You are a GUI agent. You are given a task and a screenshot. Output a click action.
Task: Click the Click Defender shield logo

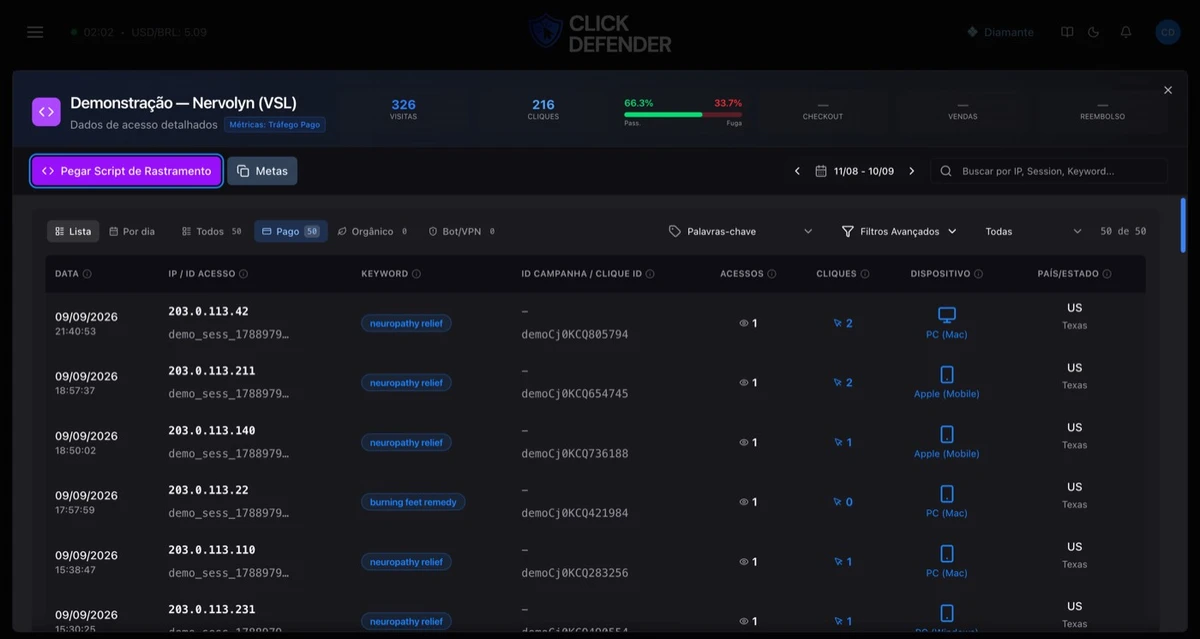(546, 32)
